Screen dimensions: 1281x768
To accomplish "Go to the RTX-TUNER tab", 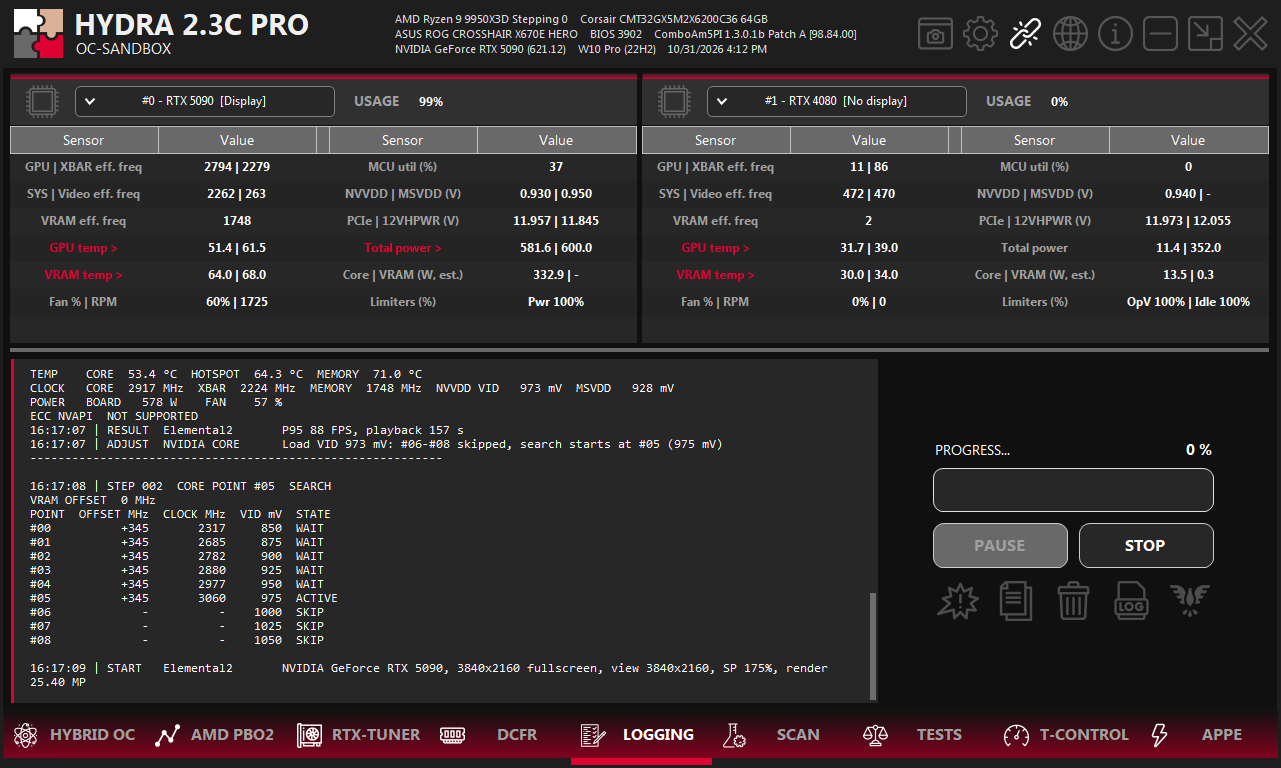I will pyautogui.click(x=359, y=735).
